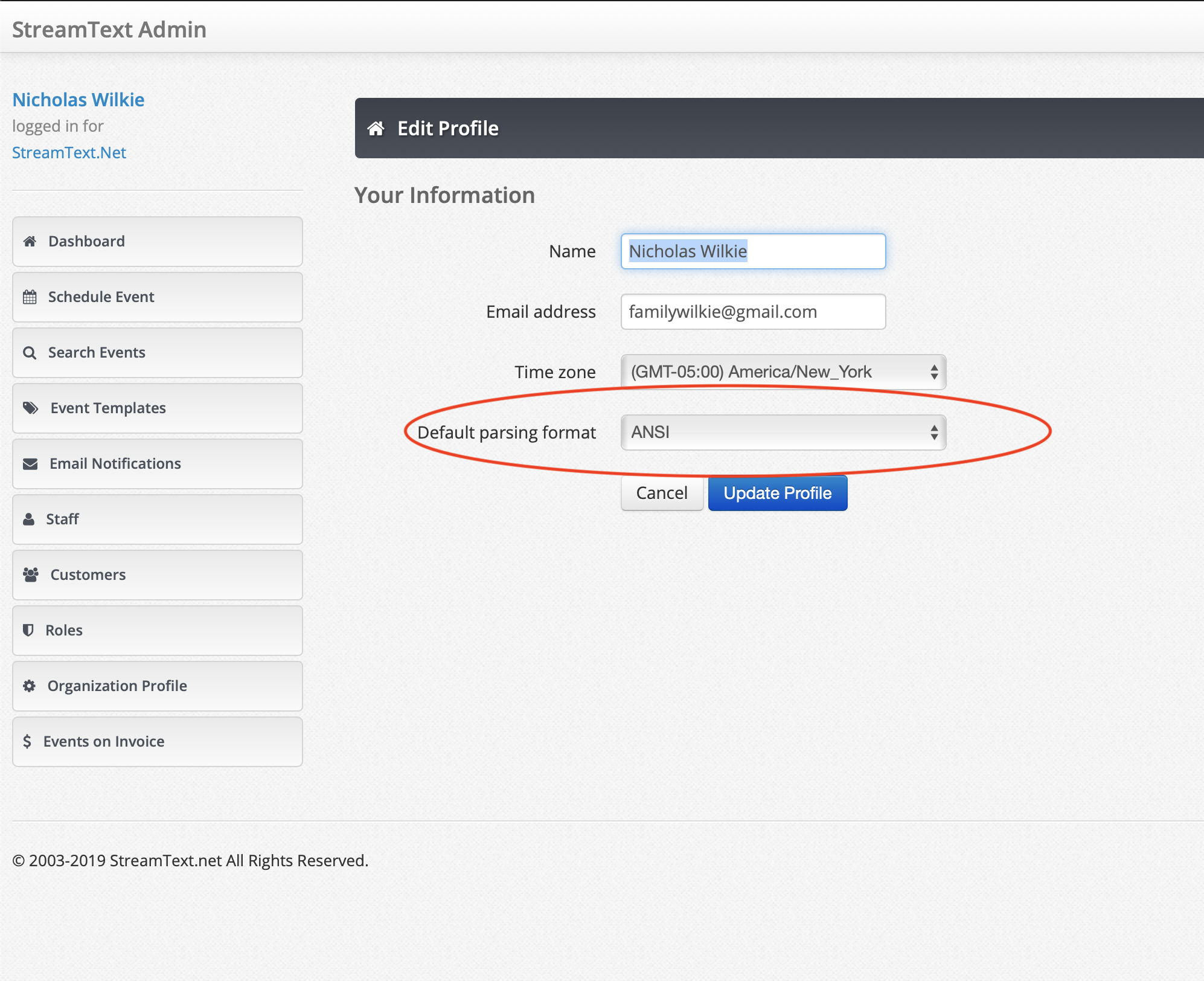Open the Staff section

click(158, 519)
